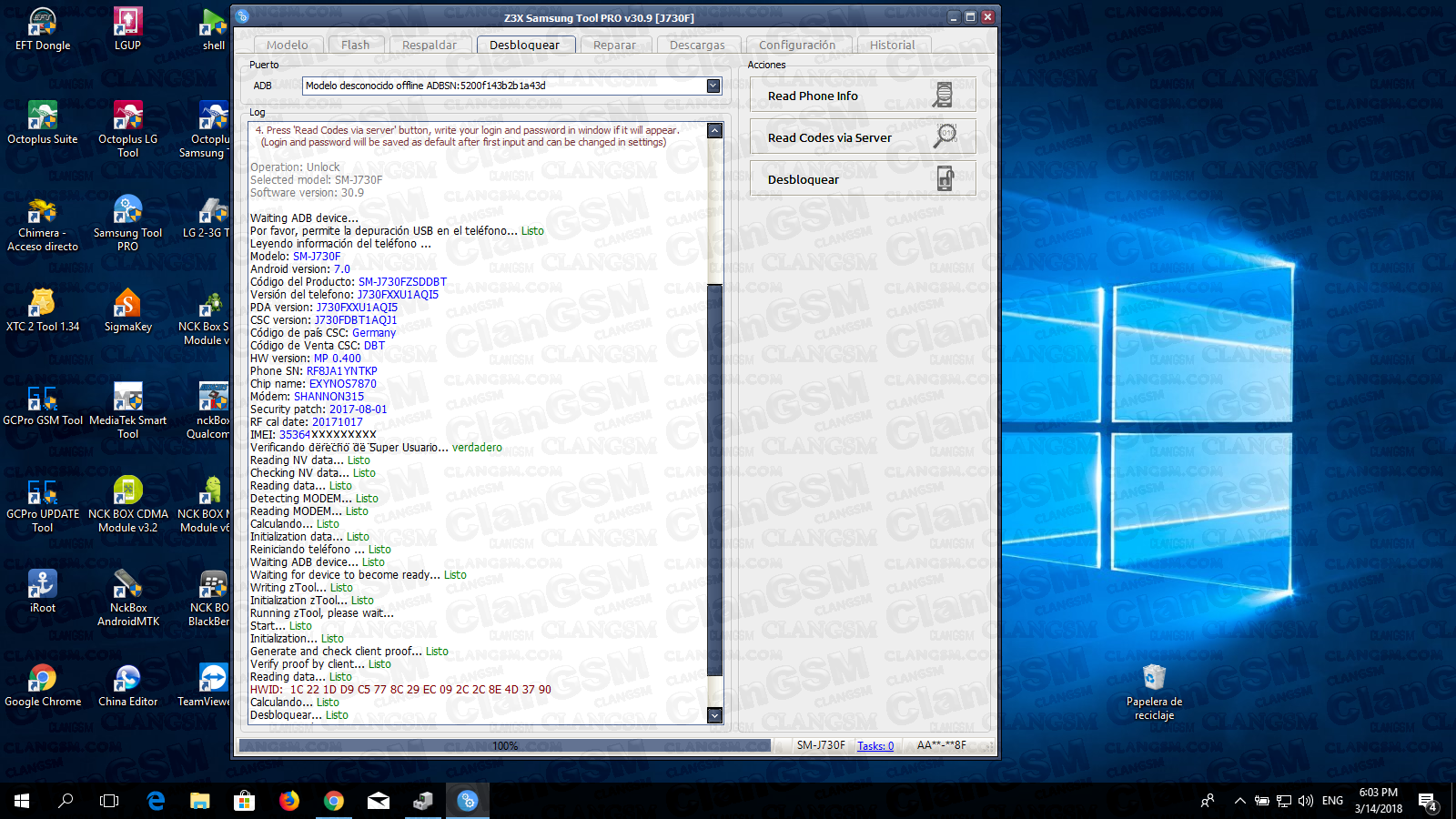Open the shell desktop shortcut

pos(214,29)
